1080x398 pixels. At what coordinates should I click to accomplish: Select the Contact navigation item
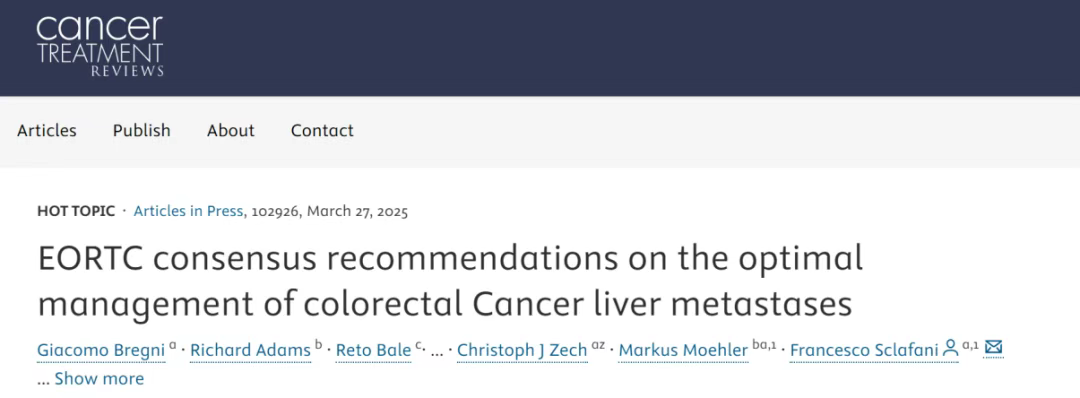pos(322,131)
